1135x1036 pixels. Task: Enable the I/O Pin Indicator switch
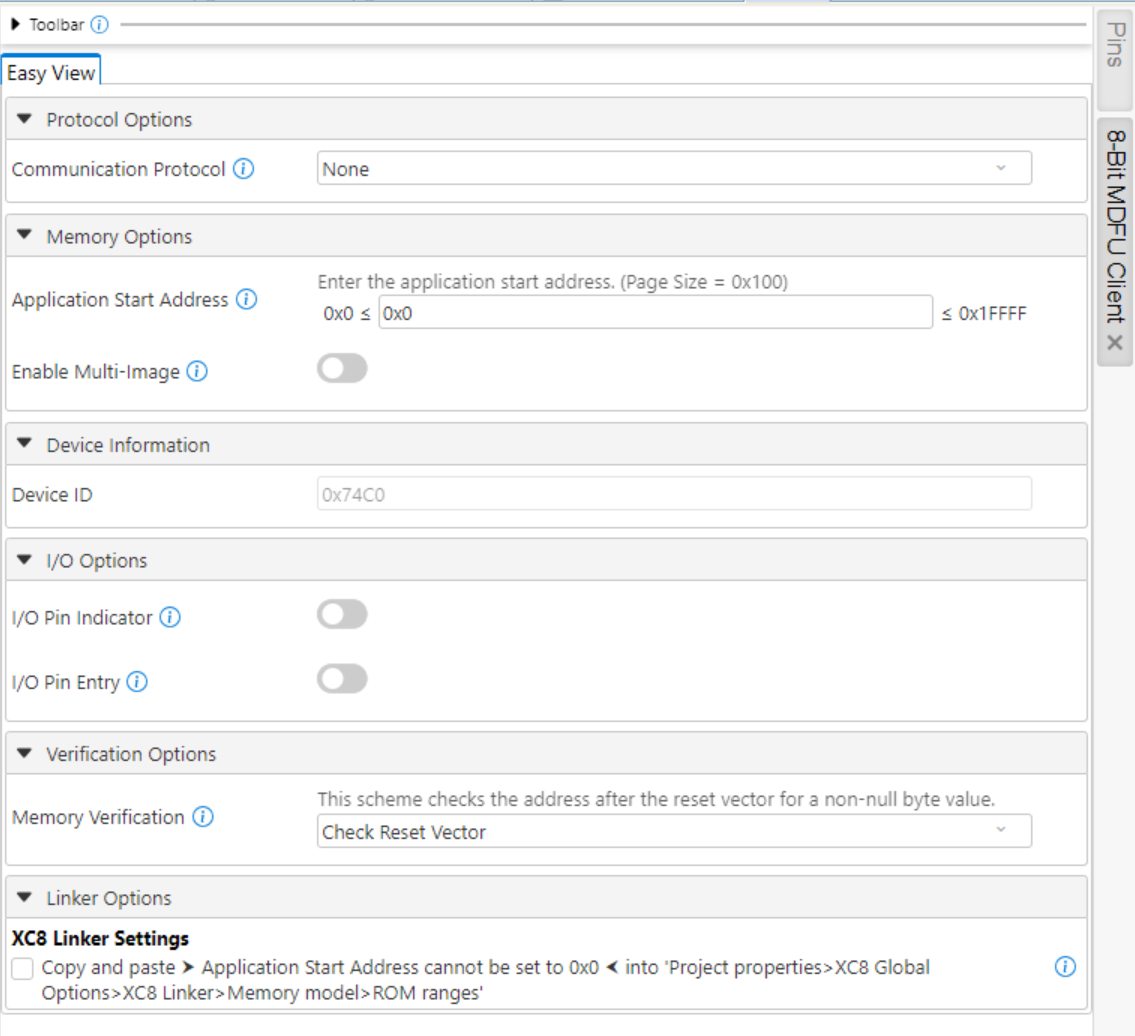[x=342, y=615]
